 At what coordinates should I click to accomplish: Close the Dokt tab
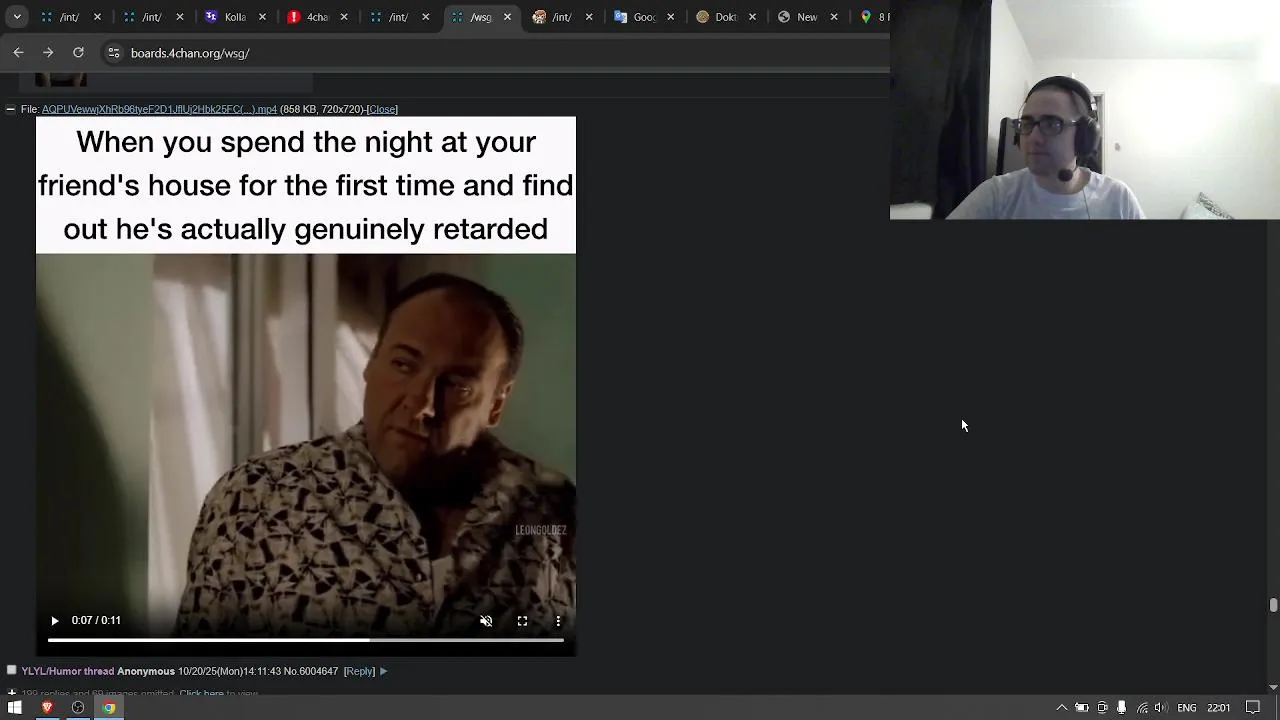coord(753,17)
